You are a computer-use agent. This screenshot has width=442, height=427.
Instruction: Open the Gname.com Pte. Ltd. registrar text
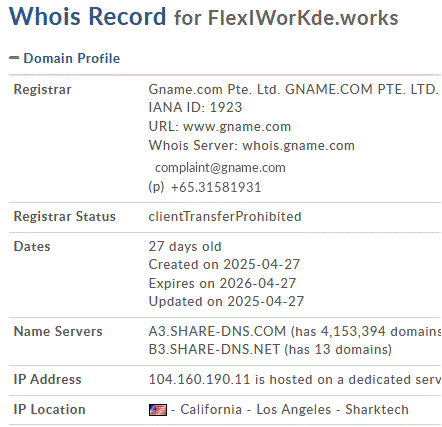click(214, 89)
